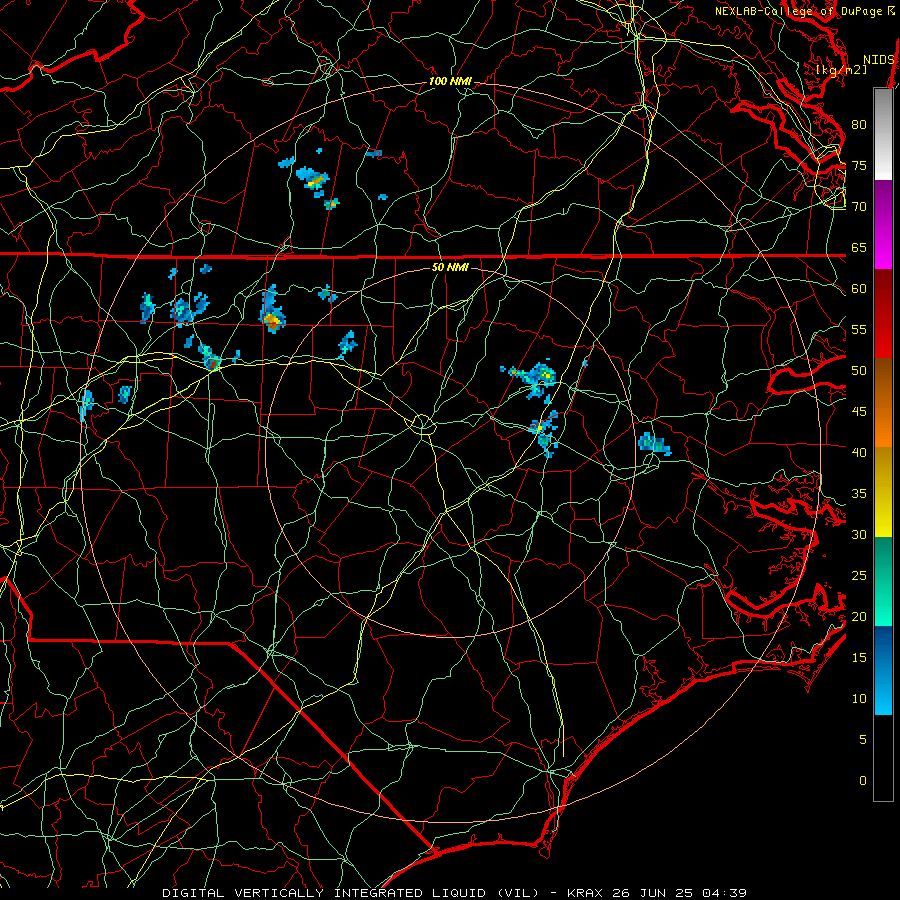Click the 5 value on VIL scale
Viewport: 900px width, 900px height.
click(x=863, y=740)
